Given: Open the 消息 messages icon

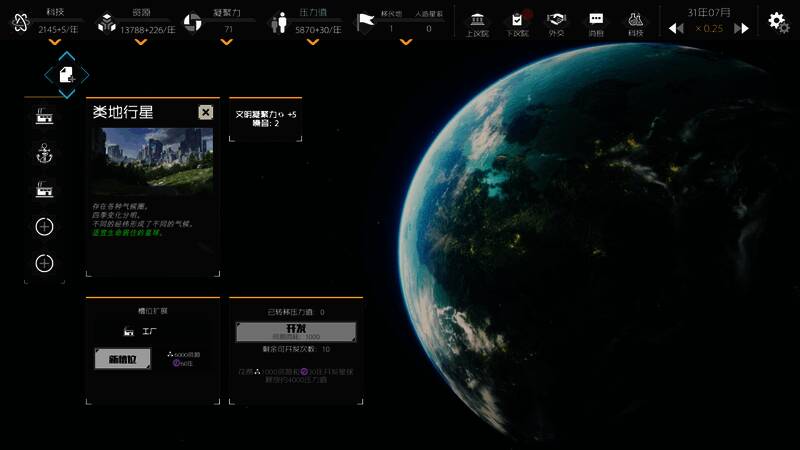Looking at the screenshot, I should (596, 22).
